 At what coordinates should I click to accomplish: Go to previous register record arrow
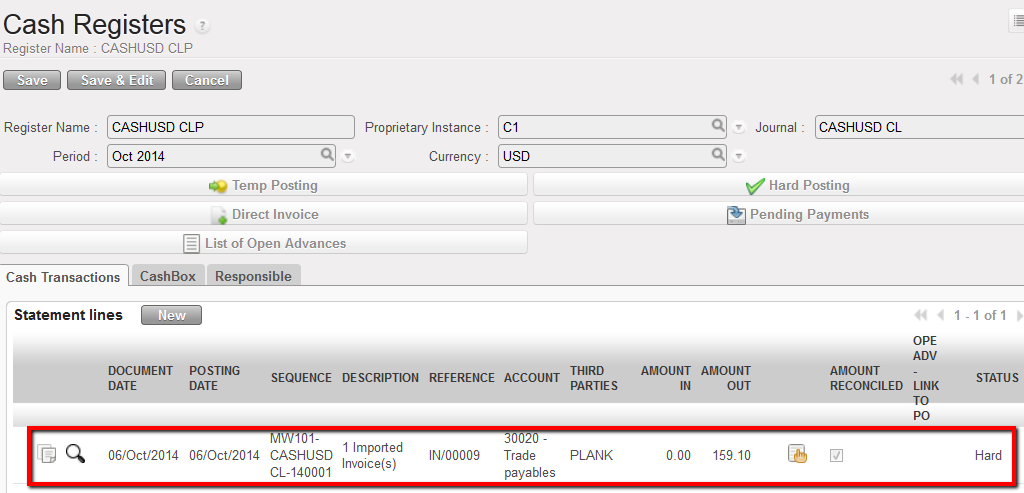976,79
